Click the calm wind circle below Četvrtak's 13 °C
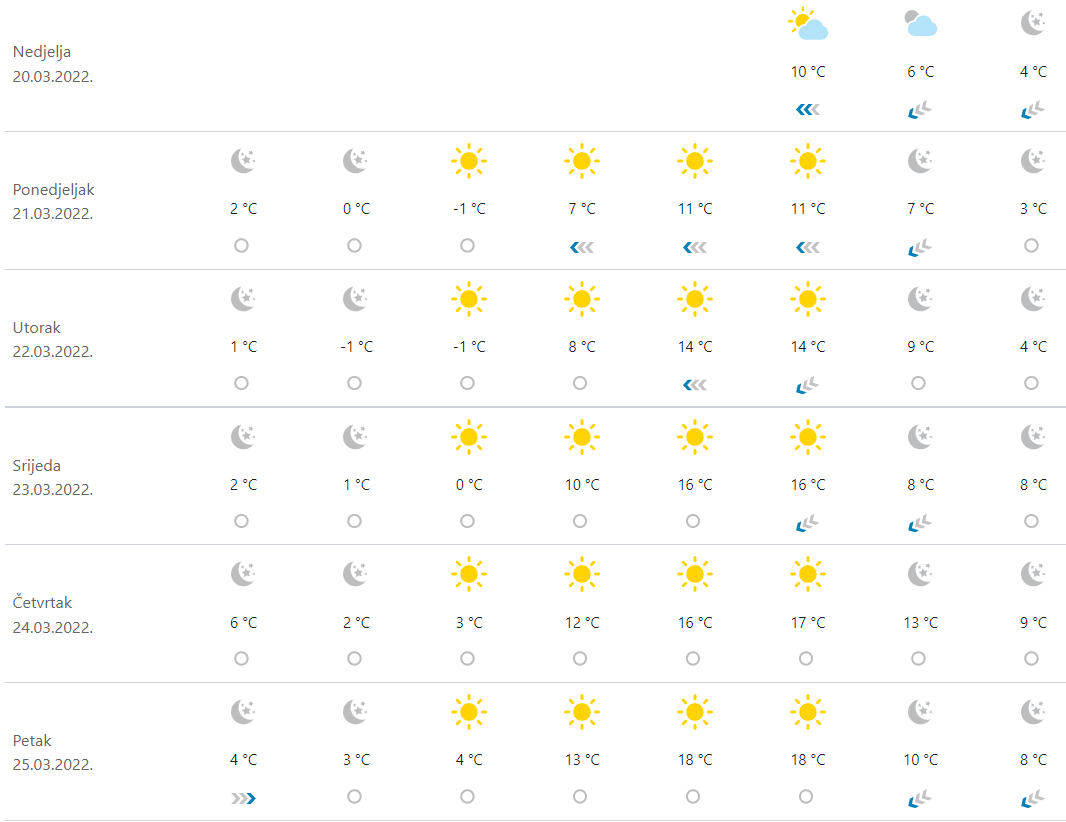 [x=919, y=659]
